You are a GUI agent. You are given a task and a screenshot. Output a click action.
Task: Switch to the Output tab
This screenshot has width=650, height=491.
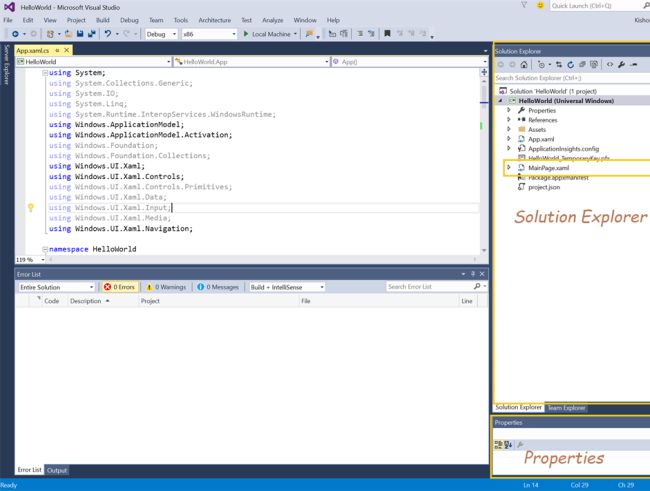[57, 470]
